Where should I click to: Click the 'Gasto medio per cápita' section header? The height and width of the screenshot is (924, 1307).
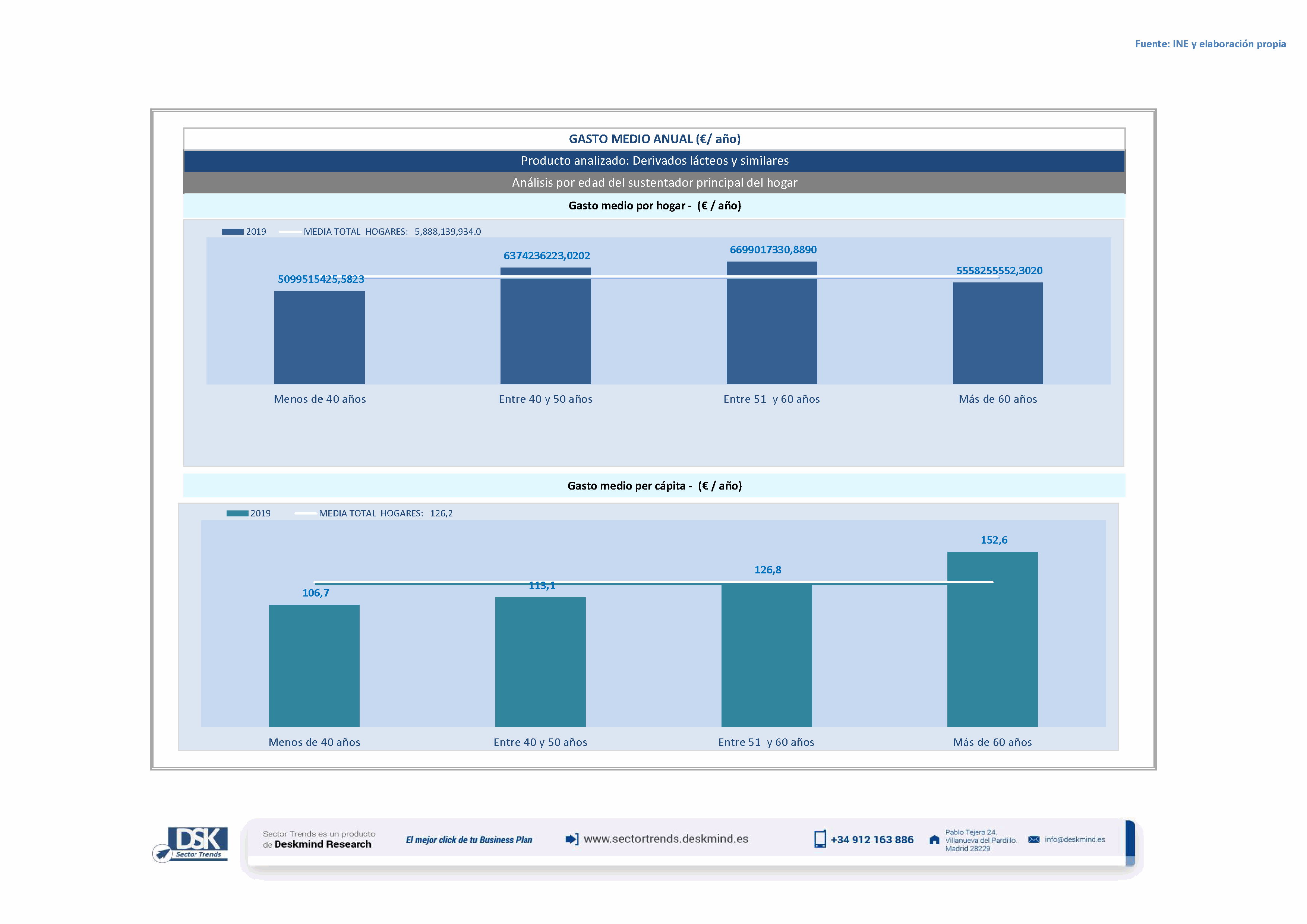click(x=654, y=485)
